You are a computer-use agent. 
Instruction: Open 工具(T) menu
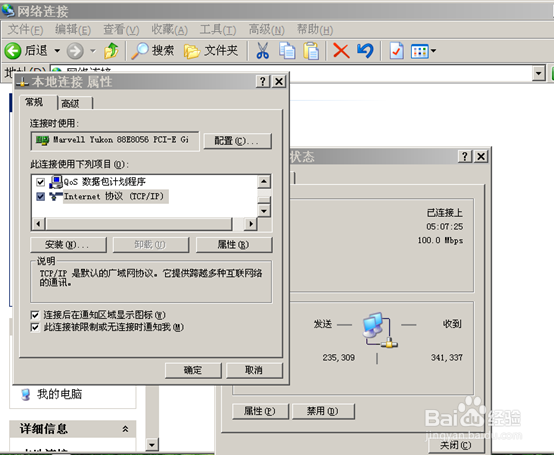[218, 30]
